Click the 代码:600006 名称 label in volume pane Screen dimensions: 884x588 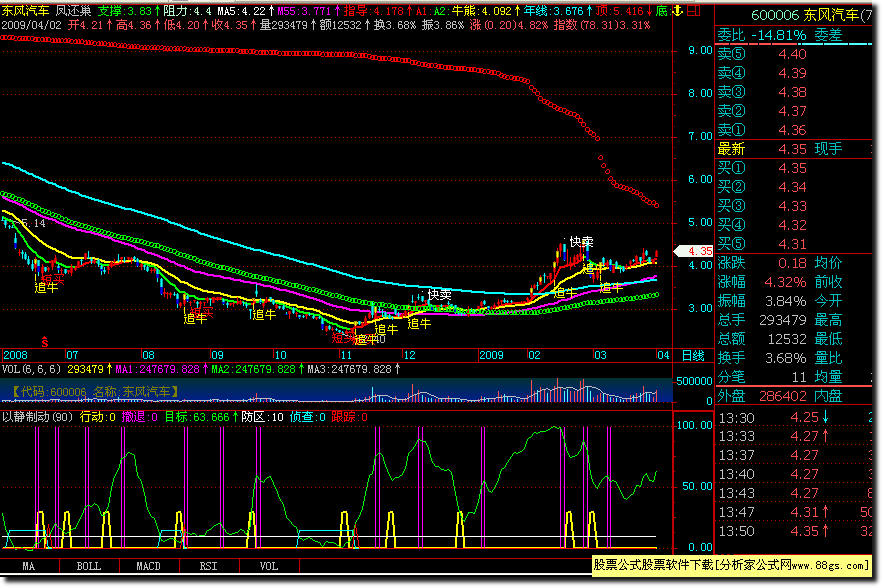[x=96, y=392]
